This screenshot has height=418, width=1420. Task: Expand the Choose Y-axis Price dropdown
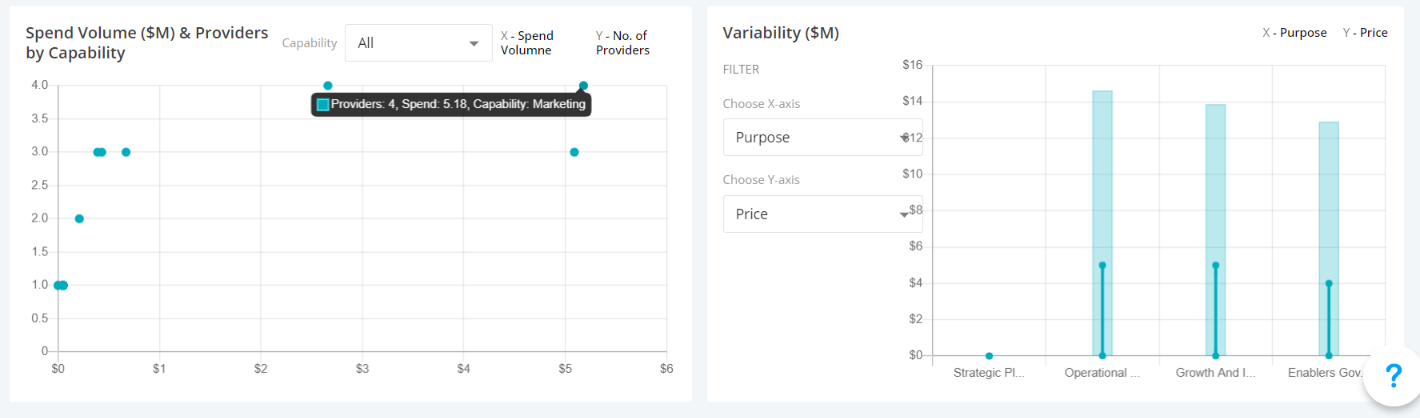[822, 214]
